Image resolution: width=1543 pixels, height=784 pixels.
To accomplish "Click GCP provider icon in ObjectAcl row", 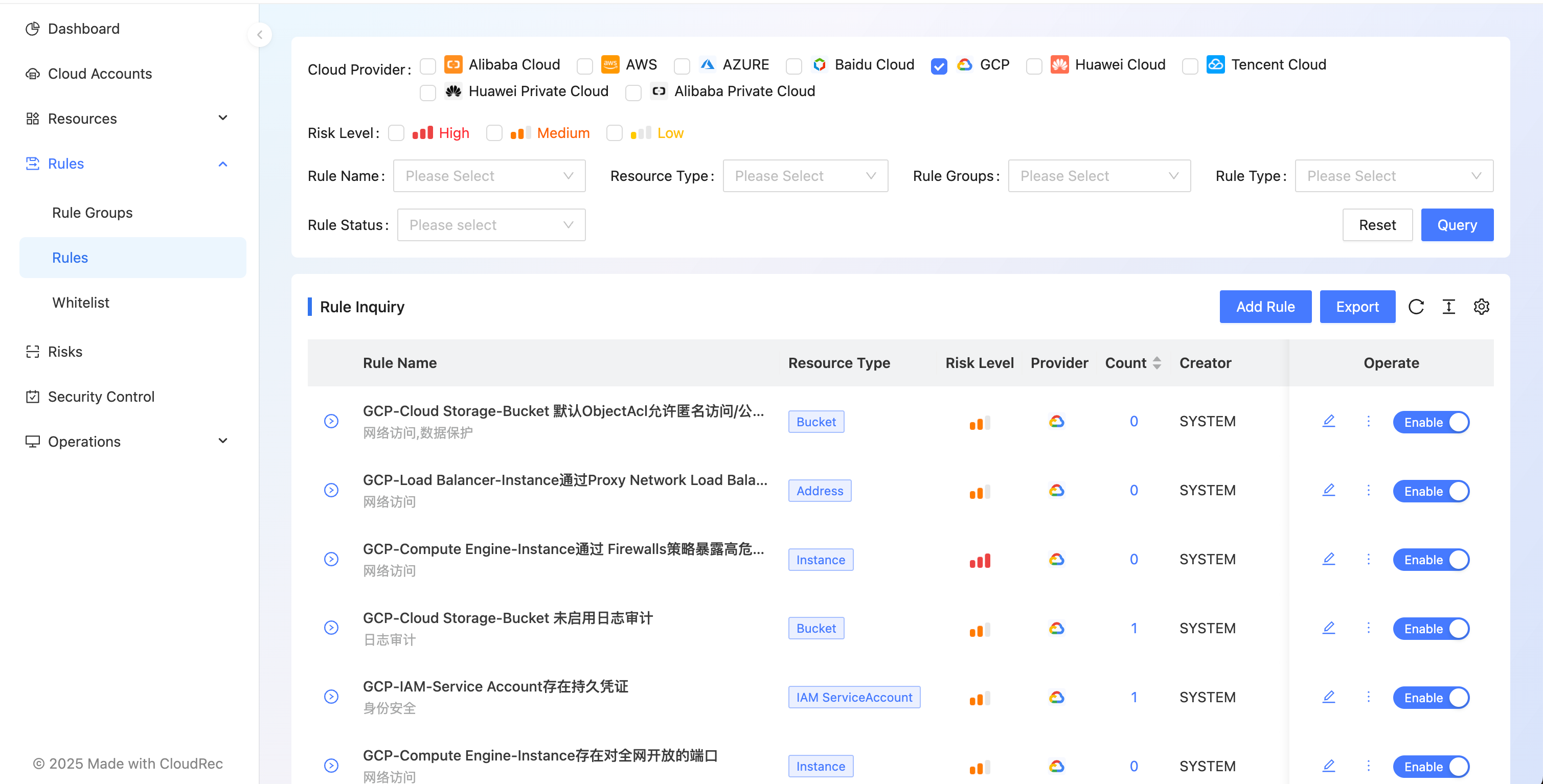I will [1056, 422].
